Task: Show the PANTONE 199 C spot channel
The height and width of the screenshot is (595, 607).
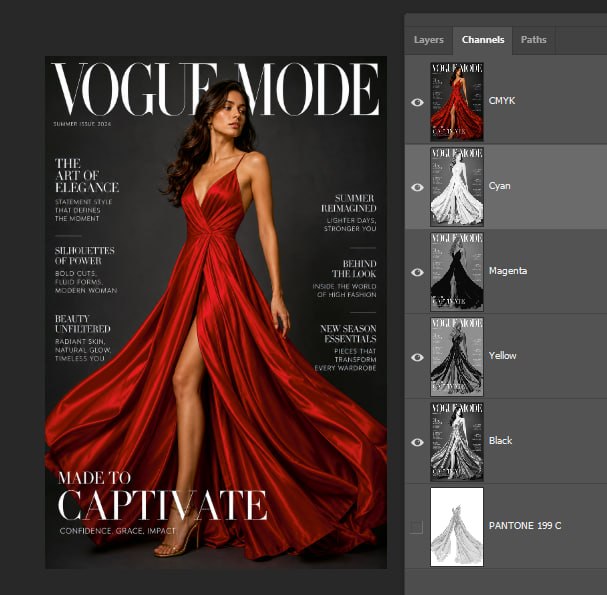Action: pyautogui.click(x=417, y=527)
